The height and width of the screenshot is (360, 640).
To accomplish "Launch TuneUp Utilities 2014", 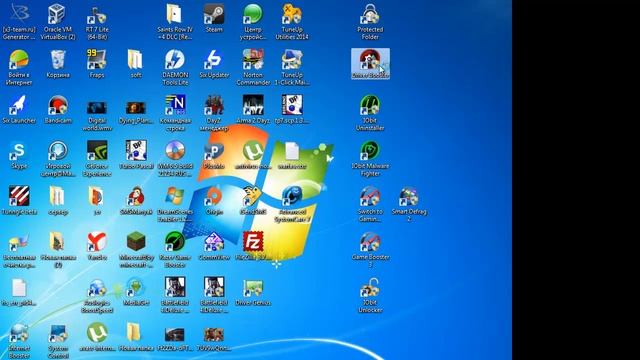I will point(292,22).
